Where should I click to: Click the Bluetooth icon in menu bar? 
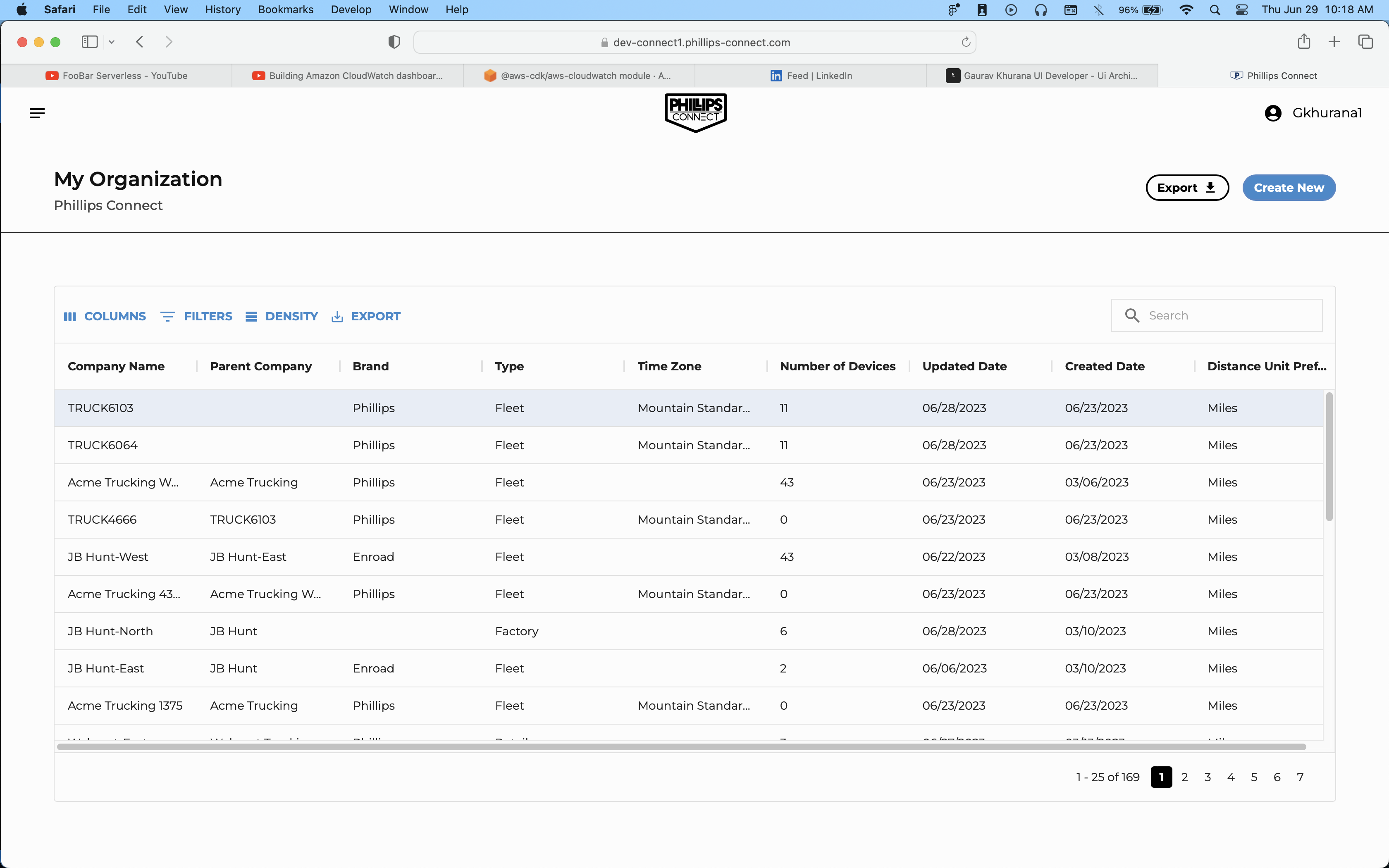(x=1098, y=10)
